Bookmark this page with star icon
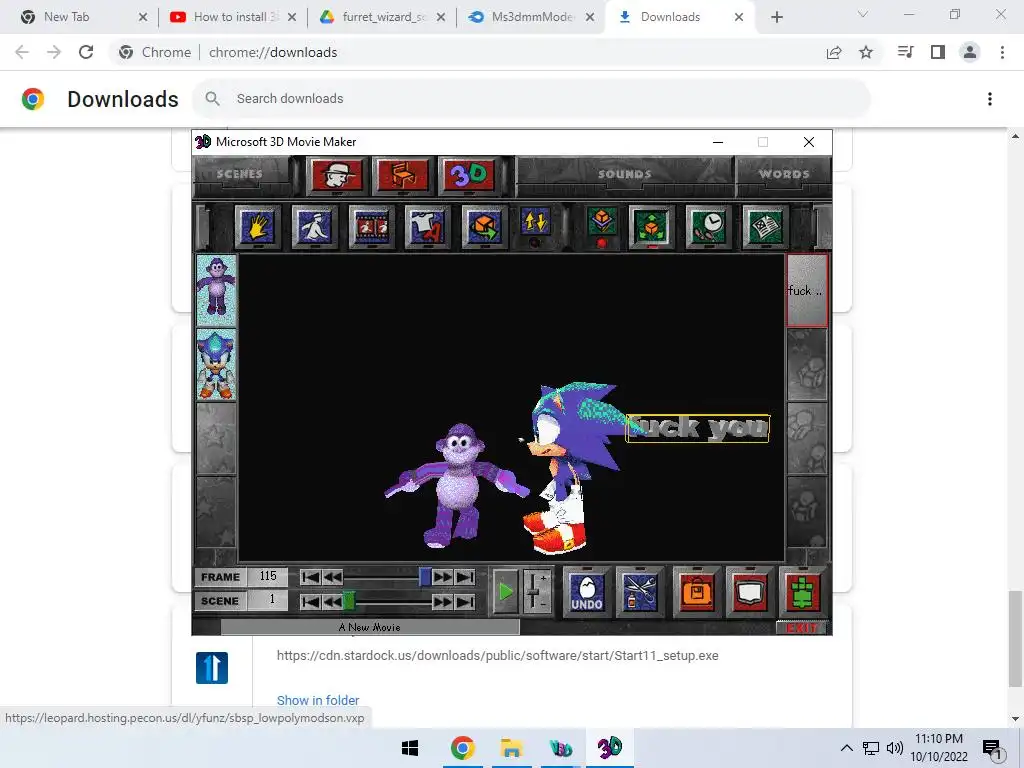The image size is (1024, 768). tap(866, 52)
